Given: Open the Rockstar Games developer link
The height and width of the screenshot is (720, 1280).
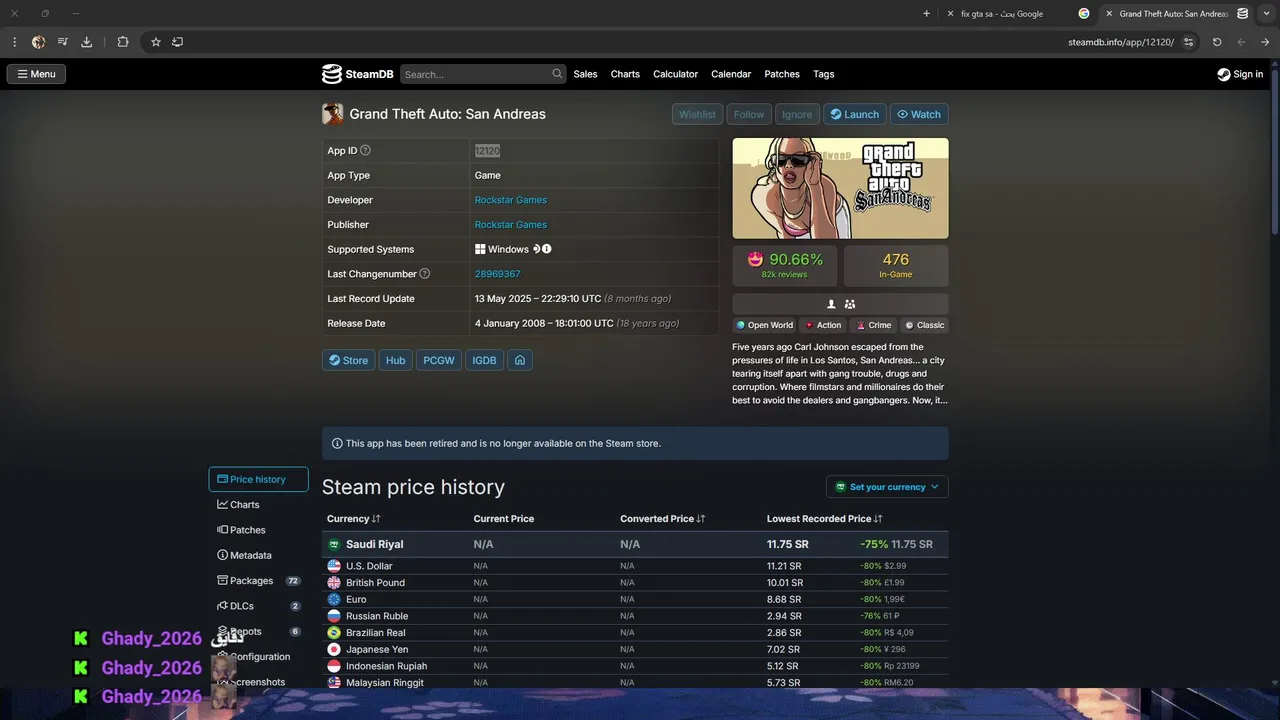Looking at the screenshot, I should 510,200.
